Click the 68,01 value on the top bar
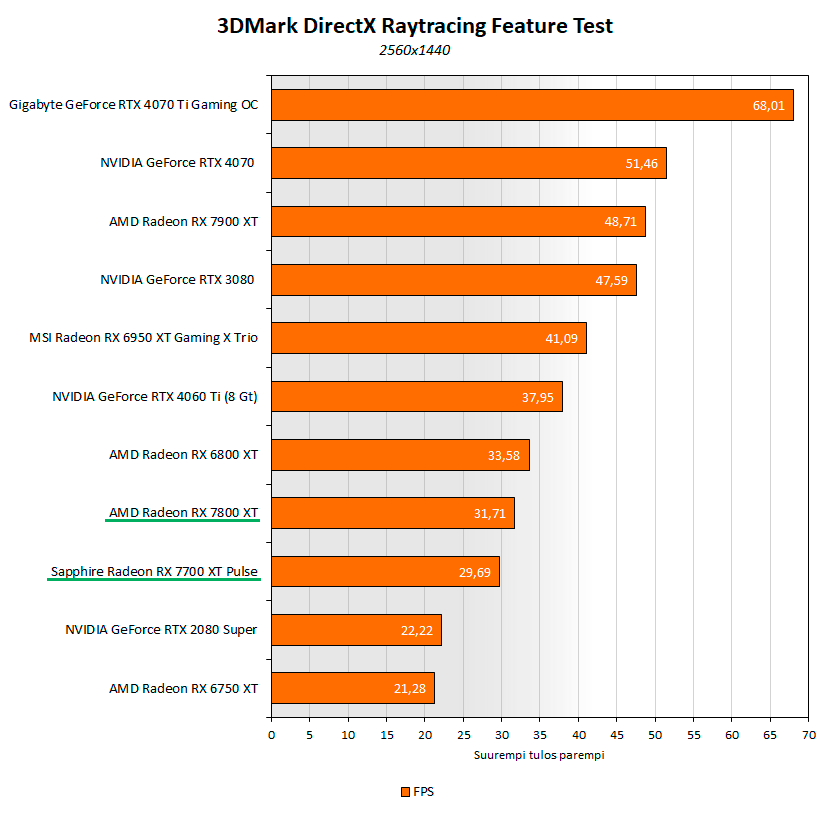 tap(769, 106)
